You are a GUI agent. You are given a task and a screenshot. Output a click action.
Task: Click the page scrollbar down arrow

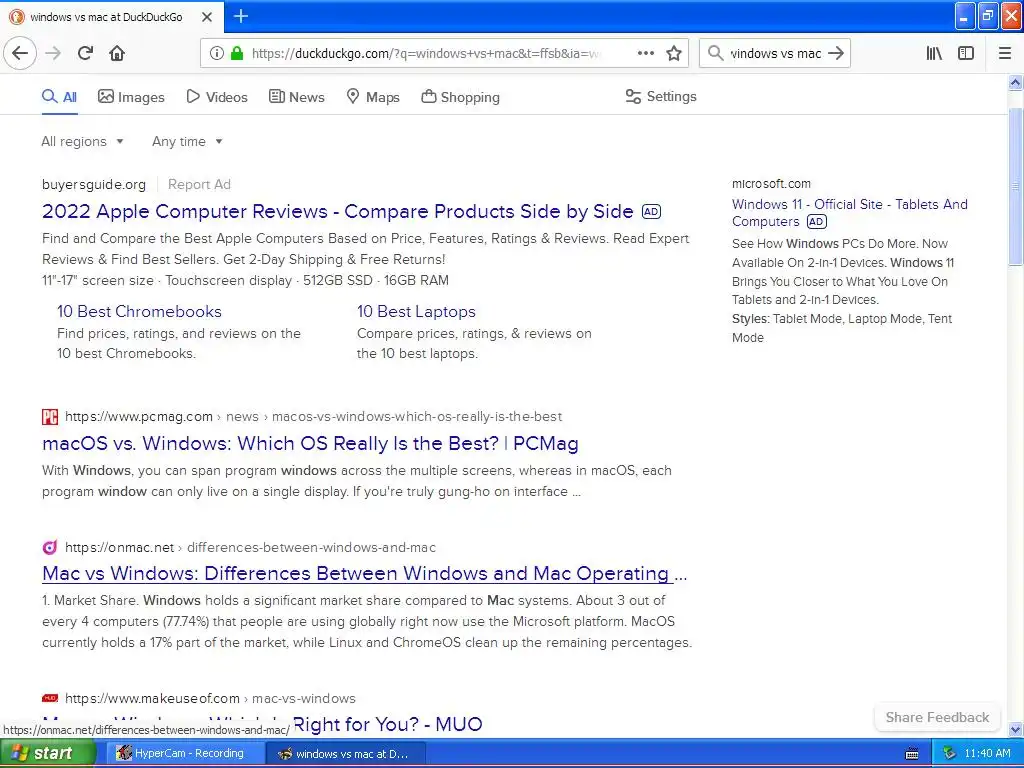[x=1016, y=729]
